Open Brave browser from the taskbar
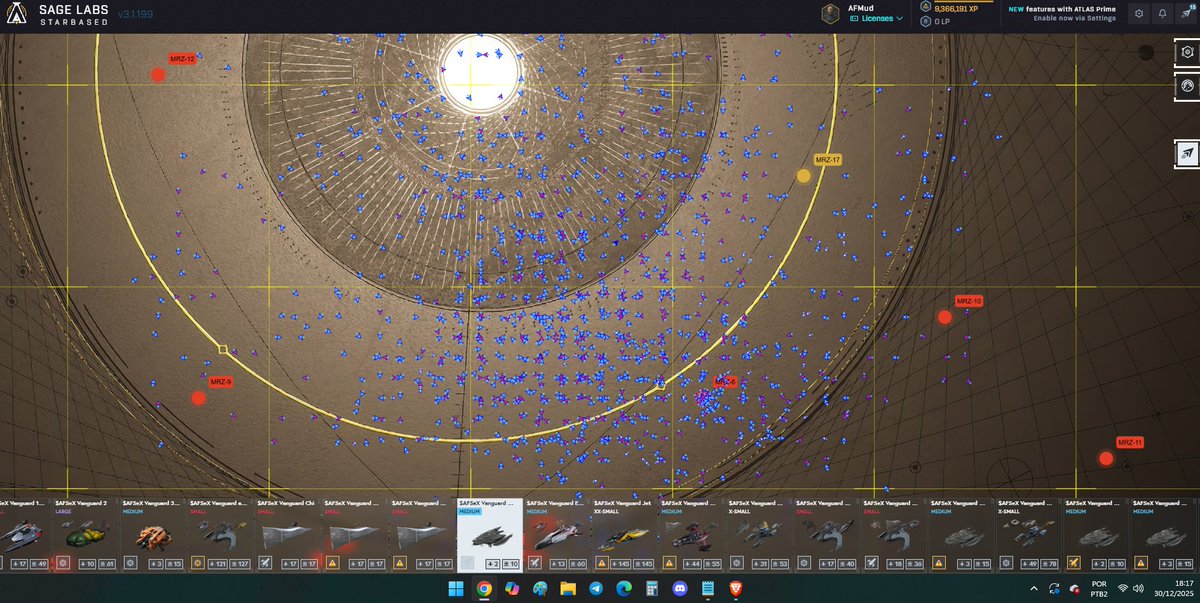Viewport: 1200px width, 603px height. (736, 588)
